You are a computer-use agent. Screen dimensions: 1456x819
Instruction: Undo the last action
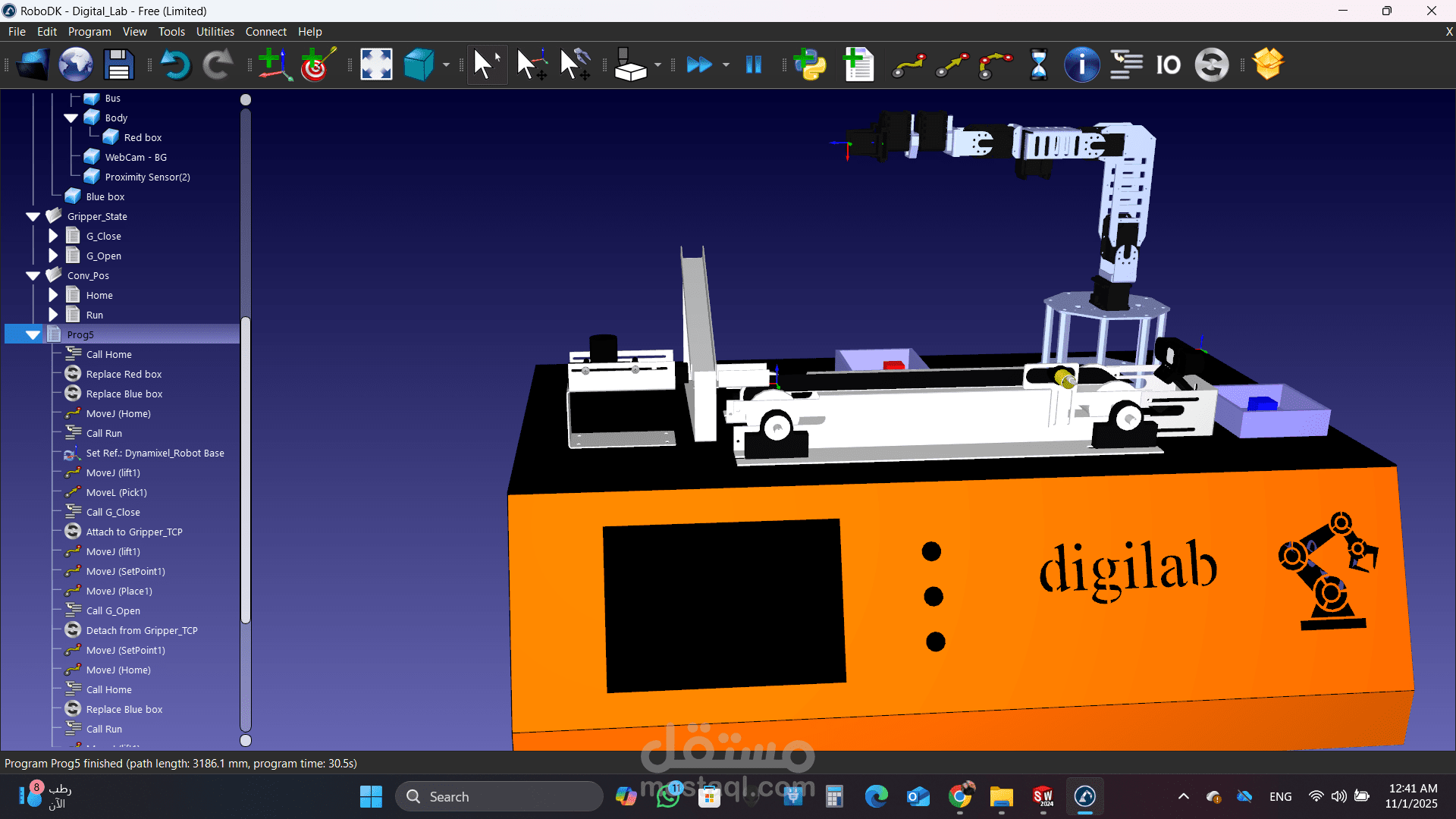175,64
